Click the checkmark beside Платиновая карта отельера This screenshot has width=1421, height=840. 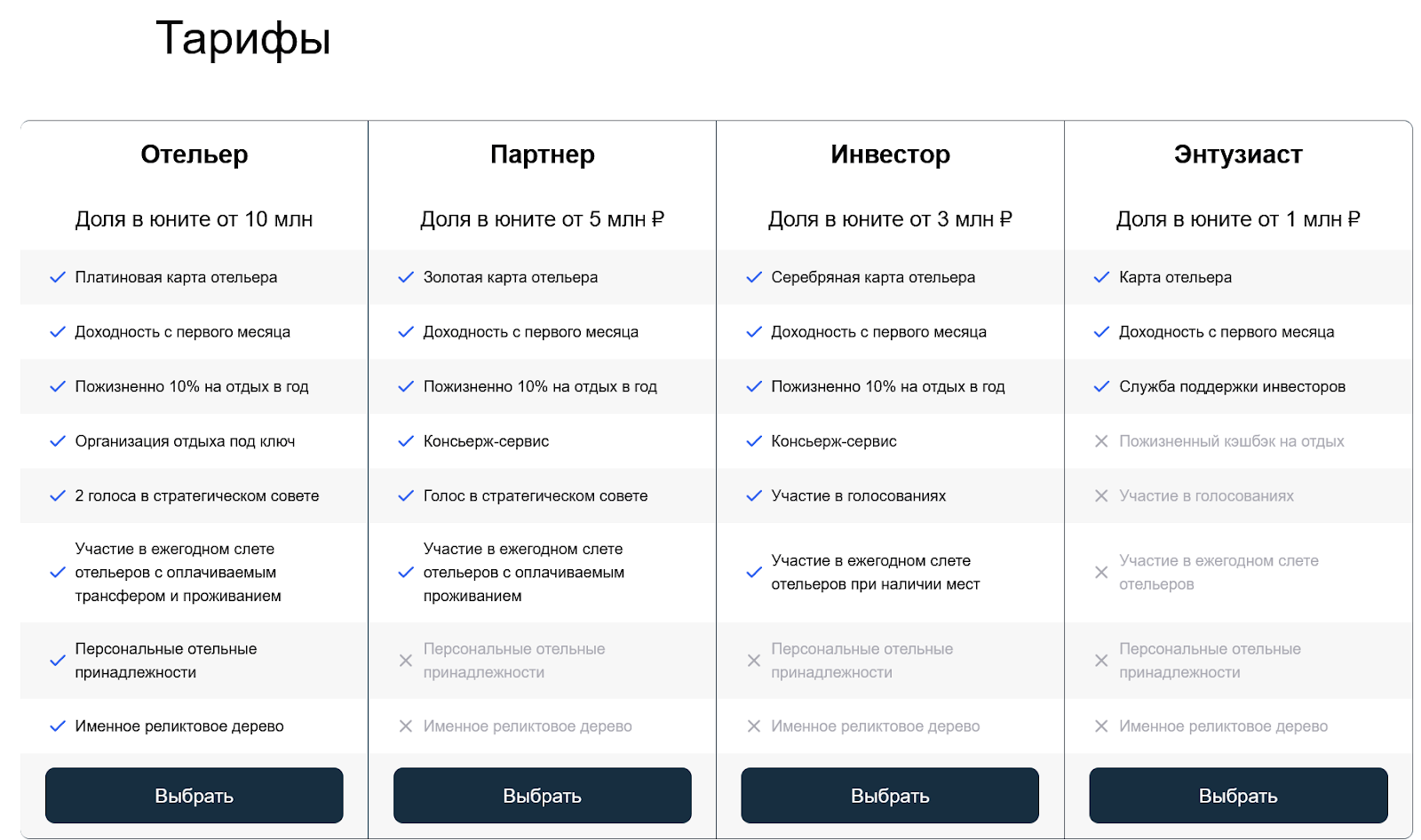[x=58, y=277]
